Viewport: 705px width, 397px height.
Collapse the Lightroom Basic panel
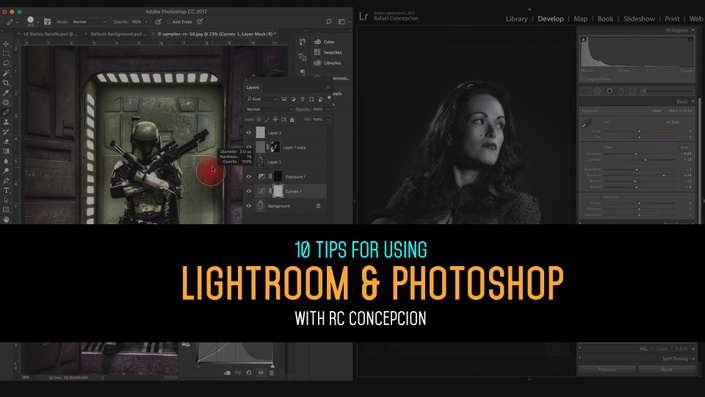[x=693, y=102]
